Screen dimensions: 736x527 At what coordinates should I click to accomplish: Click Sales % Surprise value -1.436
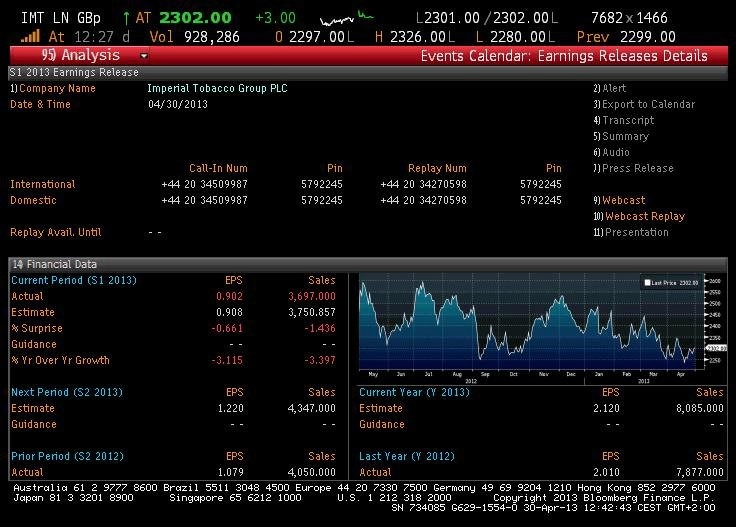(320, 328)
